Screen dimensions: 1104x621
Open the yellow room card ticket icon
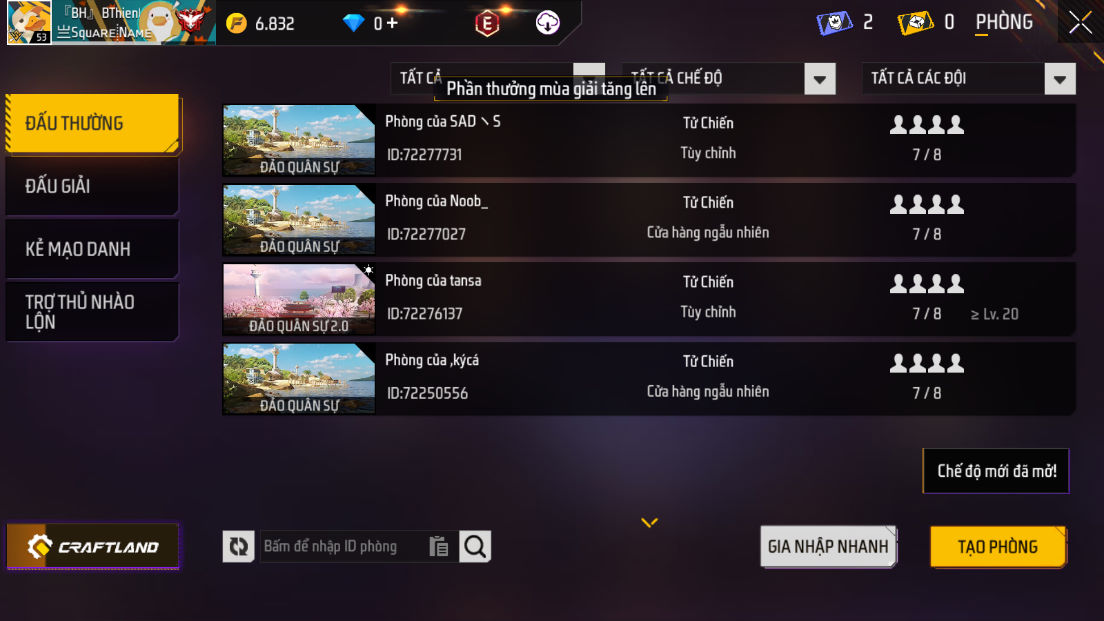coord(915,23)
